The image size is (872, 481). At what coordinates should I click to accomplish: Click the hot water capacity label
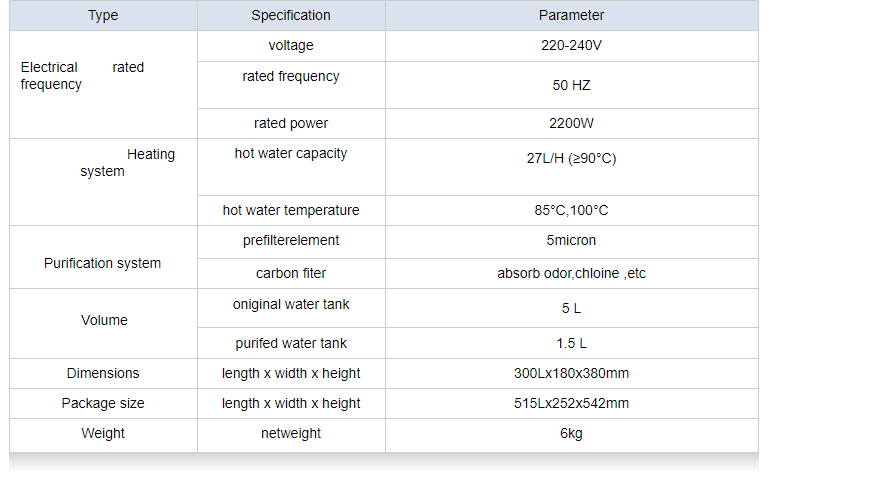[x=291, y=154]
